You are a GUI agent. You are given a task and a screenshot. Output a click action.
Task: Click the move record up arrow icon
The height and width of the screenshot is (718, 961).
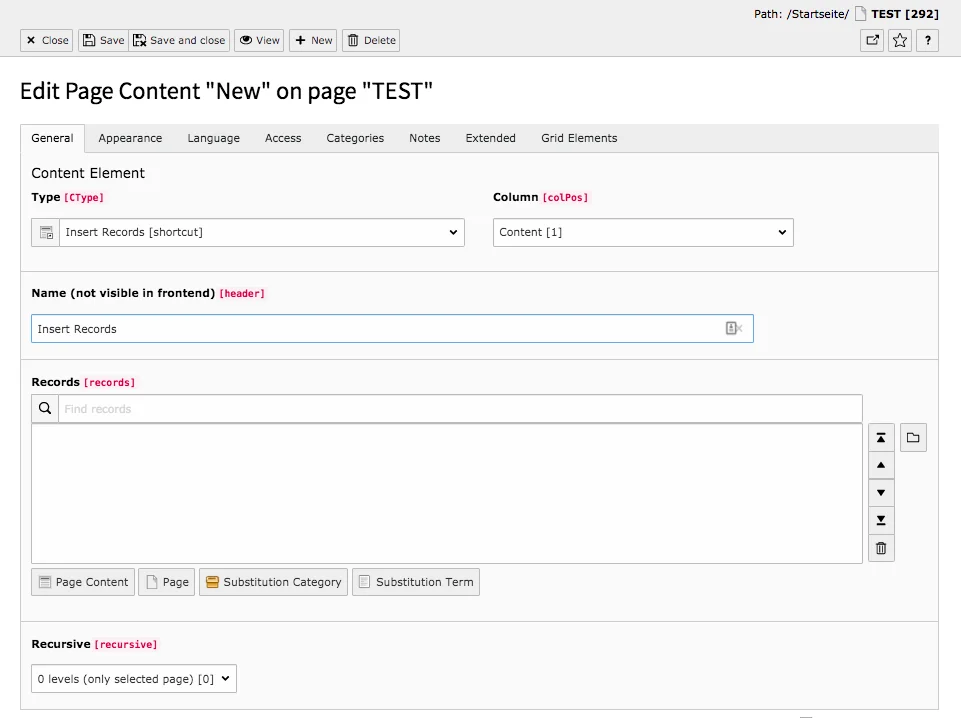click(x=881, y=465)
